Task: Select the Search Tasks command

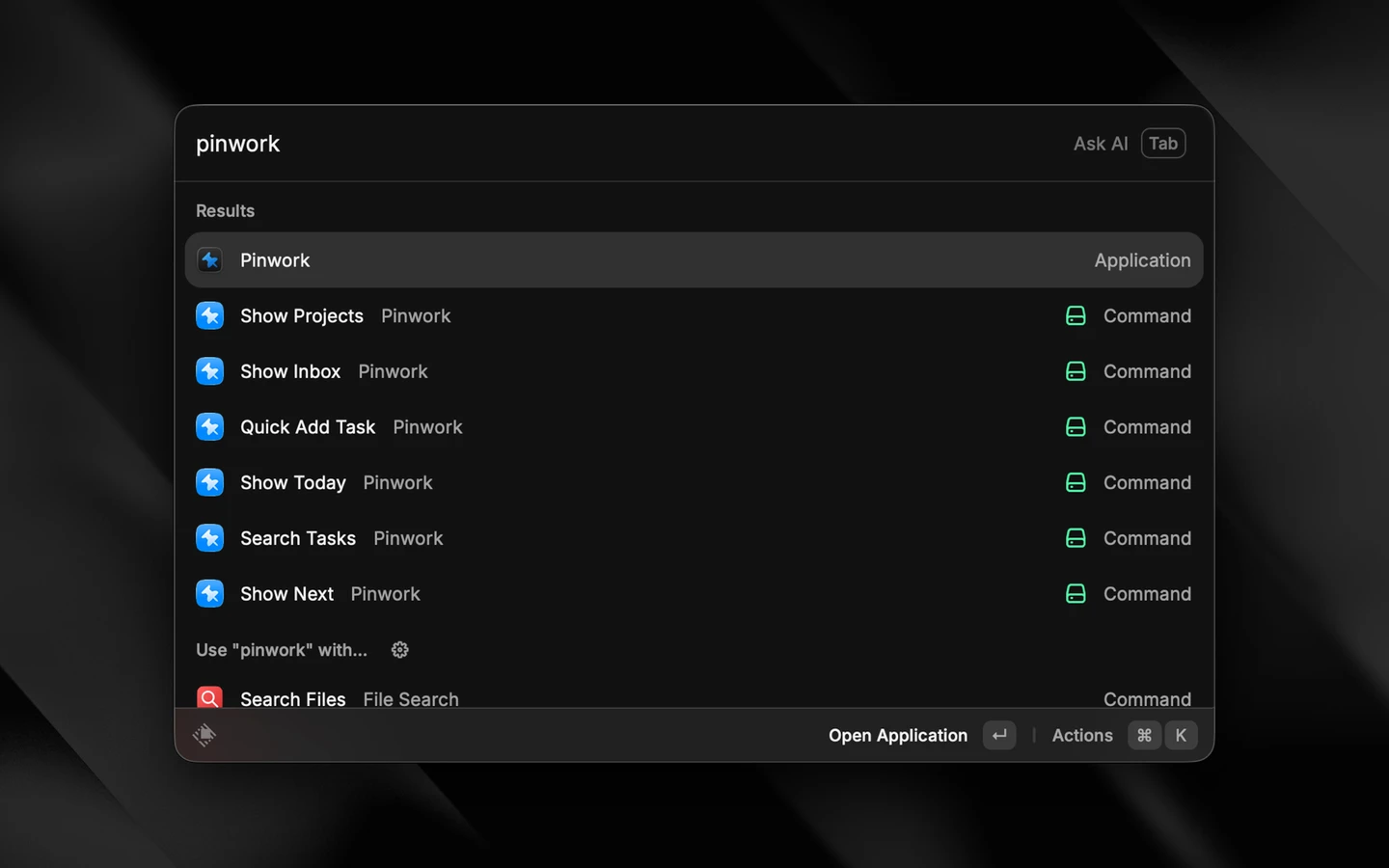Action: click(x=694, y=538)
